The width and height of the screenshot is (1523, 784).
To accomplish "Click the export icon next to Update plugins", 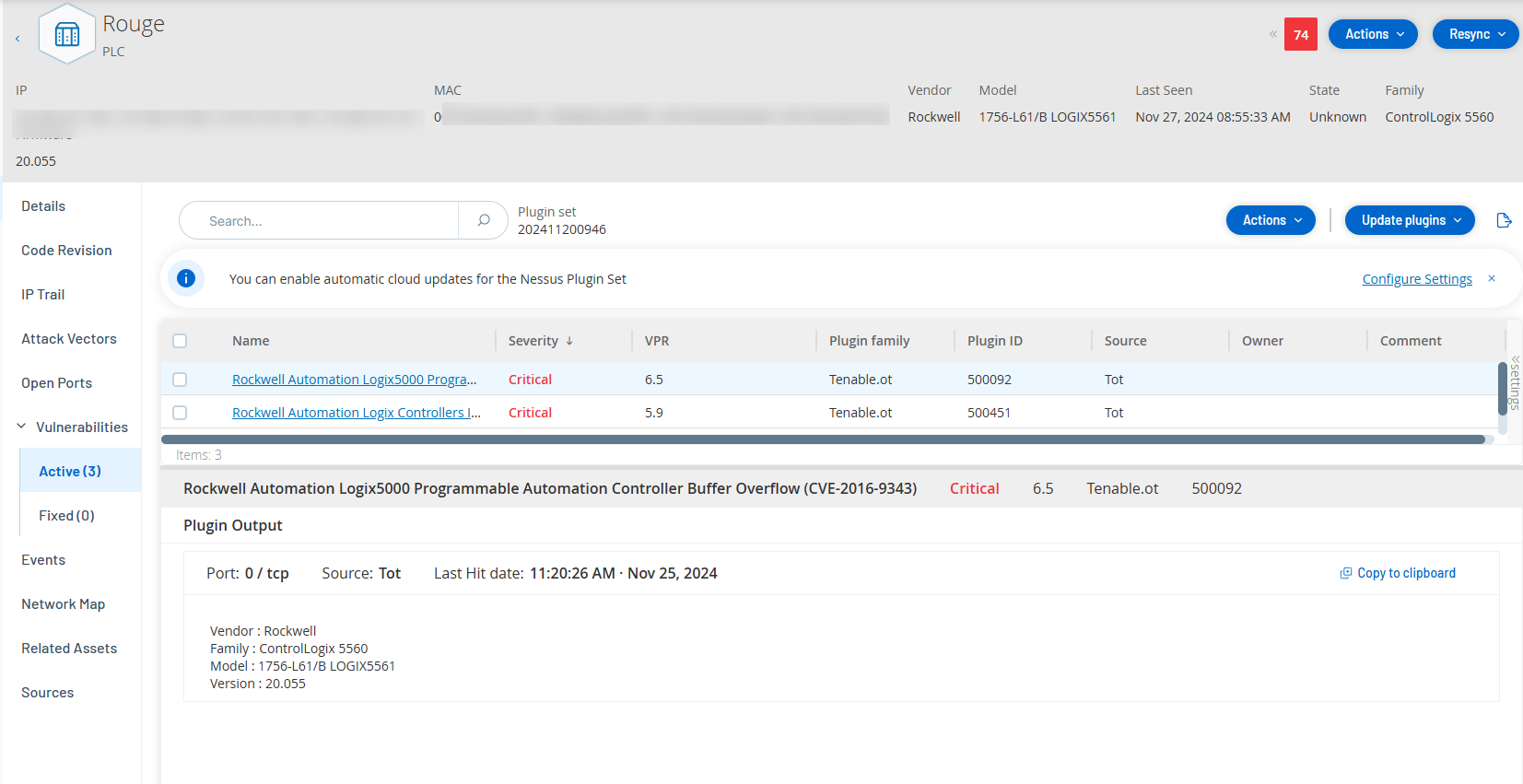I will (x=1504, y=220).
